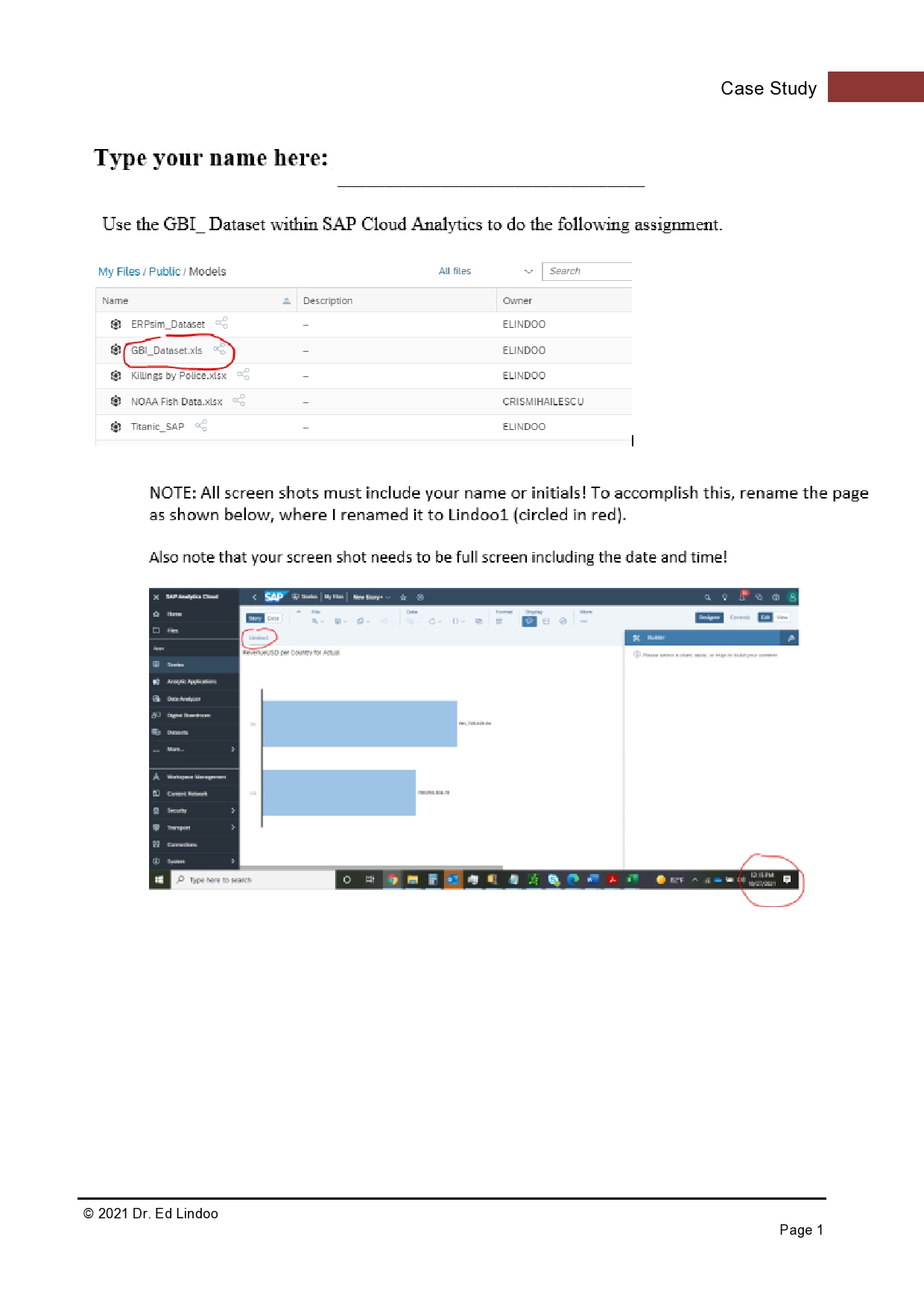Collapse the toolbar with the caret icon
This screenshot has height=1307, width=924.
point(299,612)
